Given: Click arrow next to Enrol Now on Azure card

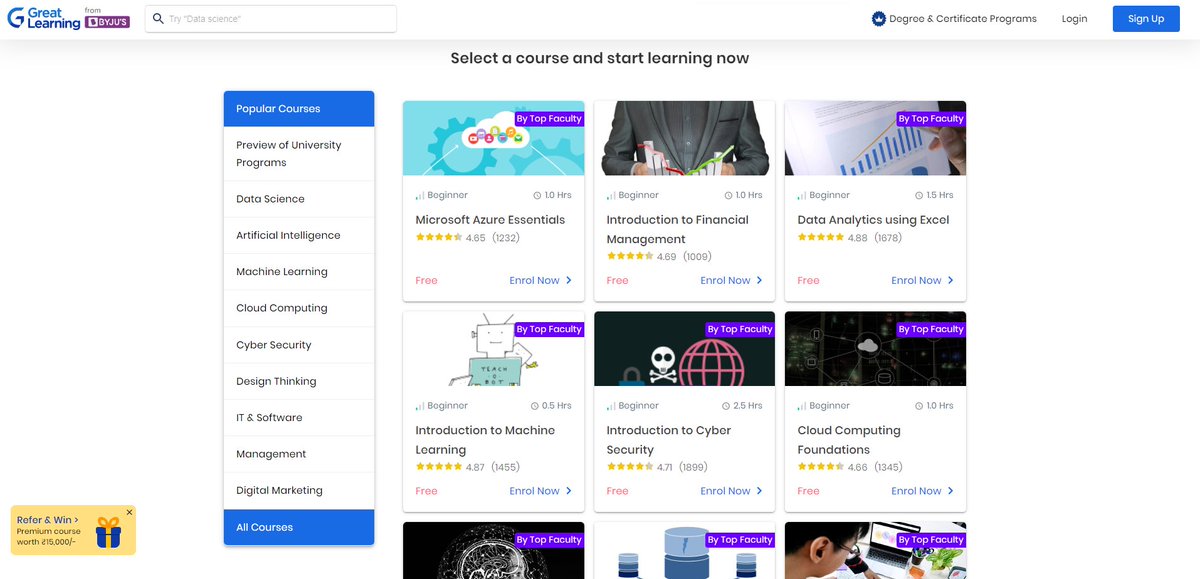Looking at the screenshot, I should pyautogui.click(x=569, y=280).
